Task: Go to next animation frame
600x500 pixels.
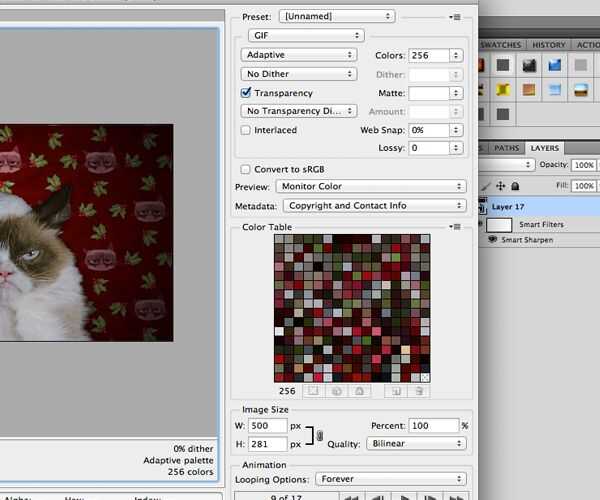Action: pos(430,497)
